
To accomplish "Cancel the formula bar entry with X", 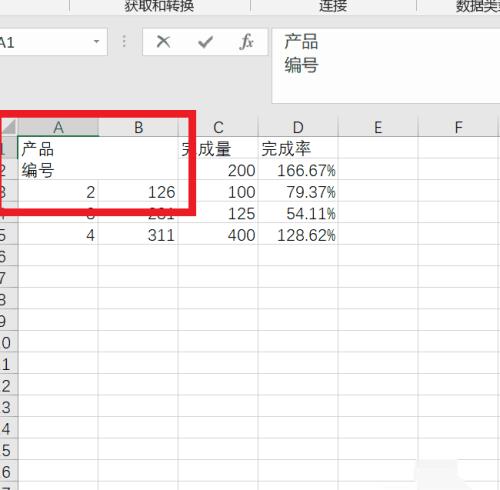I will coord(163,42).
